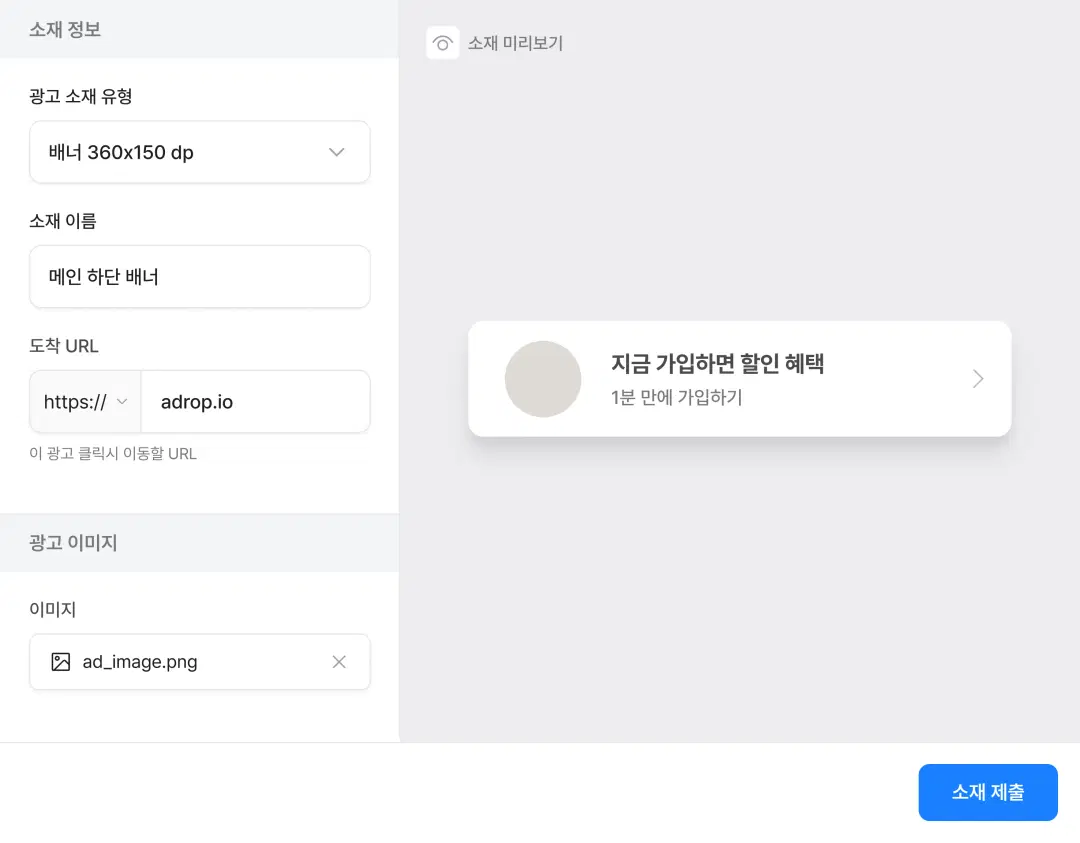This screenshot has width=1080, height=843.
Task: Click the 광고 이미지 section header
Action: [x=73, y=543]
